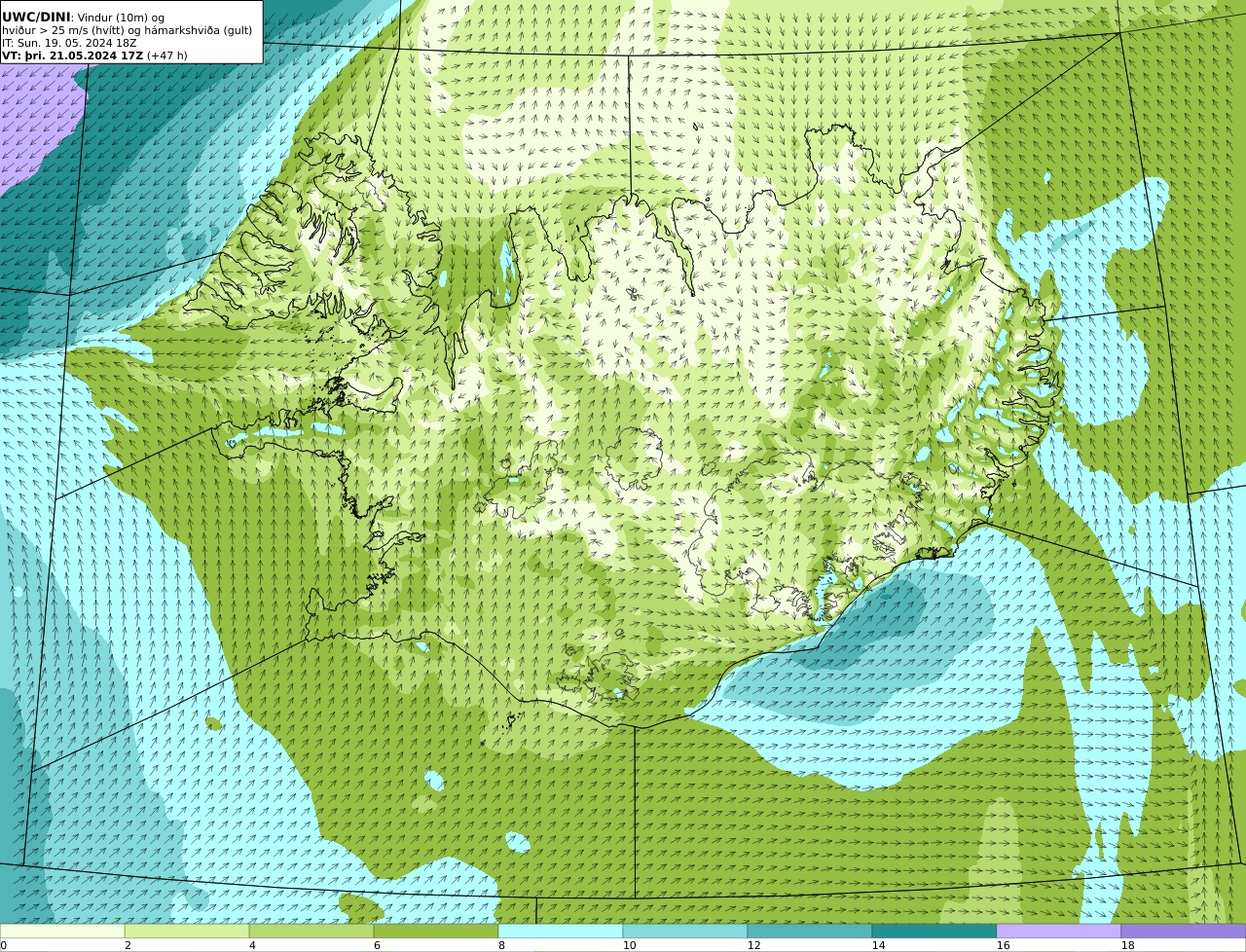This screenshot has height=952, width=1246.
Task: Click the light teal 10–12 m/s legend swatch
Action: point(685,932)
